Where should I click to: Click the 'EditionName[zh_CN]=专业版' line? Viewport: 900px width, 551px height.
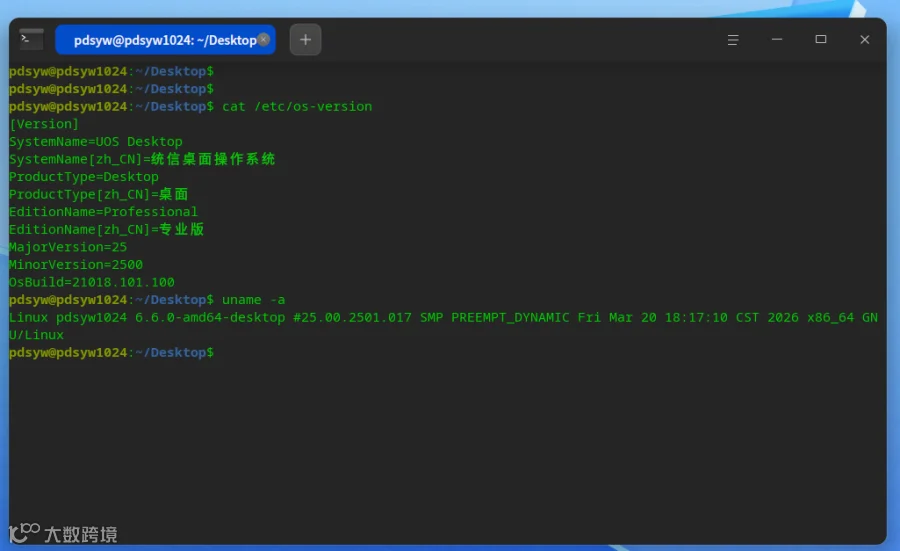(107, 229)
